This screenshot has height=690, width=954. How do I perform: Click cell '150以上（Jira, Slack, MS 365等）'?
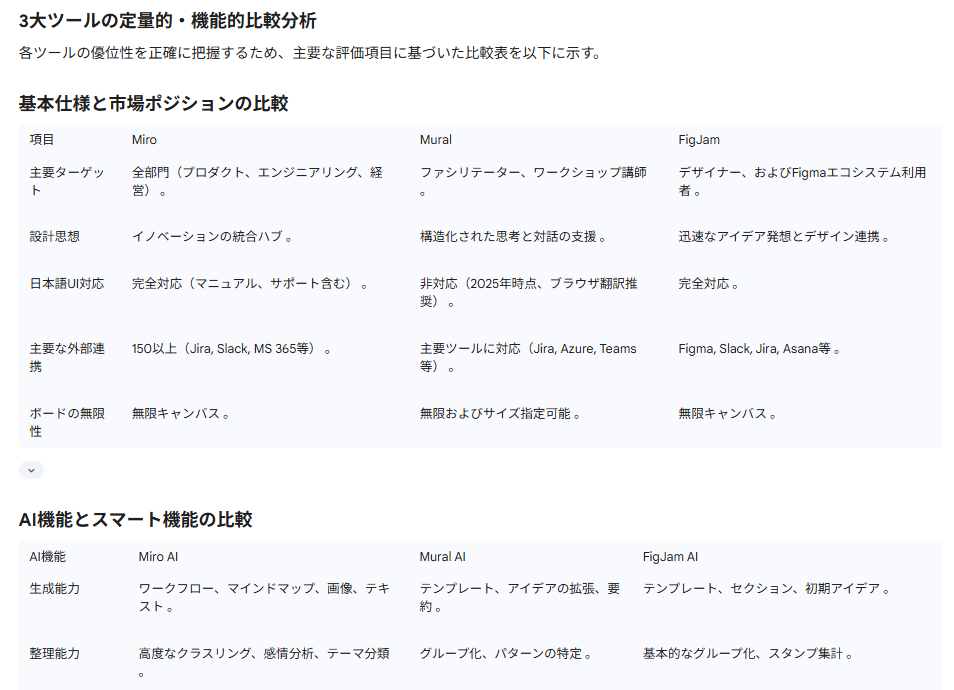coord(231,349)
